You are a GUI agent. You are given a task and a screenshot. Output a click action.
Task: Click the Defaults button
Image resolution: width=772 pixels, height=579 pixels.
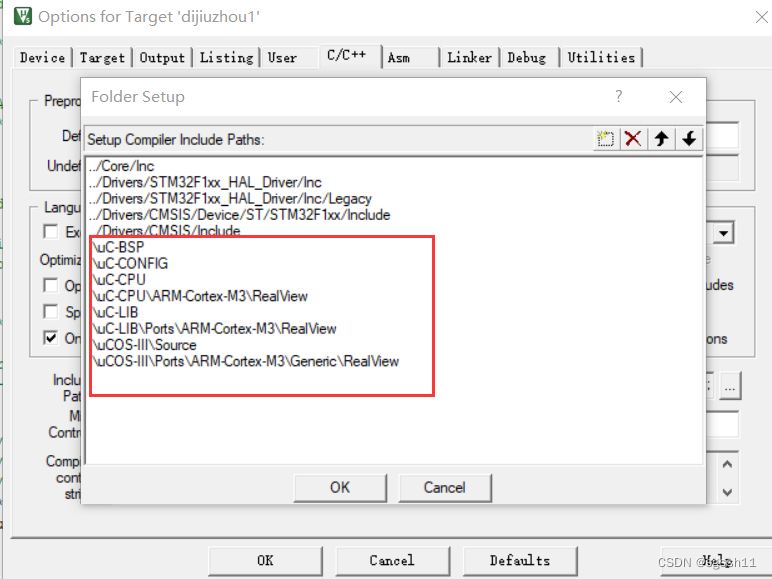[x=520, y=560]
